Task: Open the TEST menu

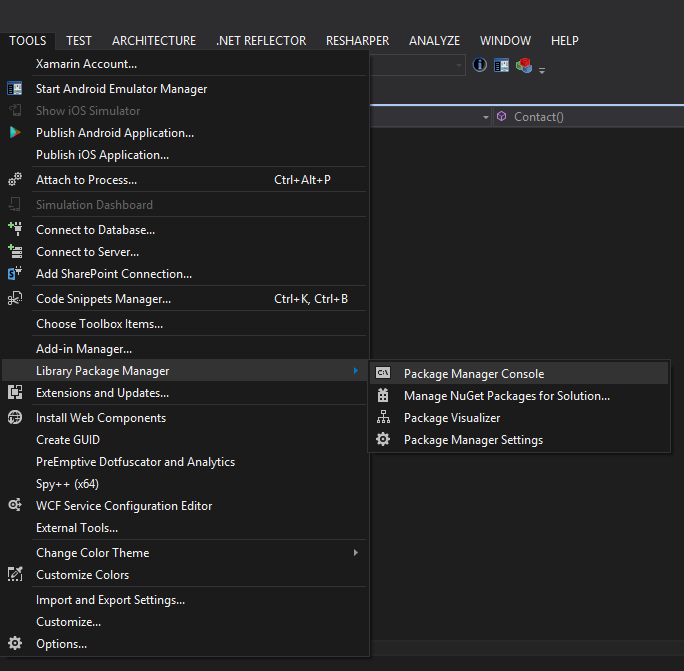Action: 79,41
